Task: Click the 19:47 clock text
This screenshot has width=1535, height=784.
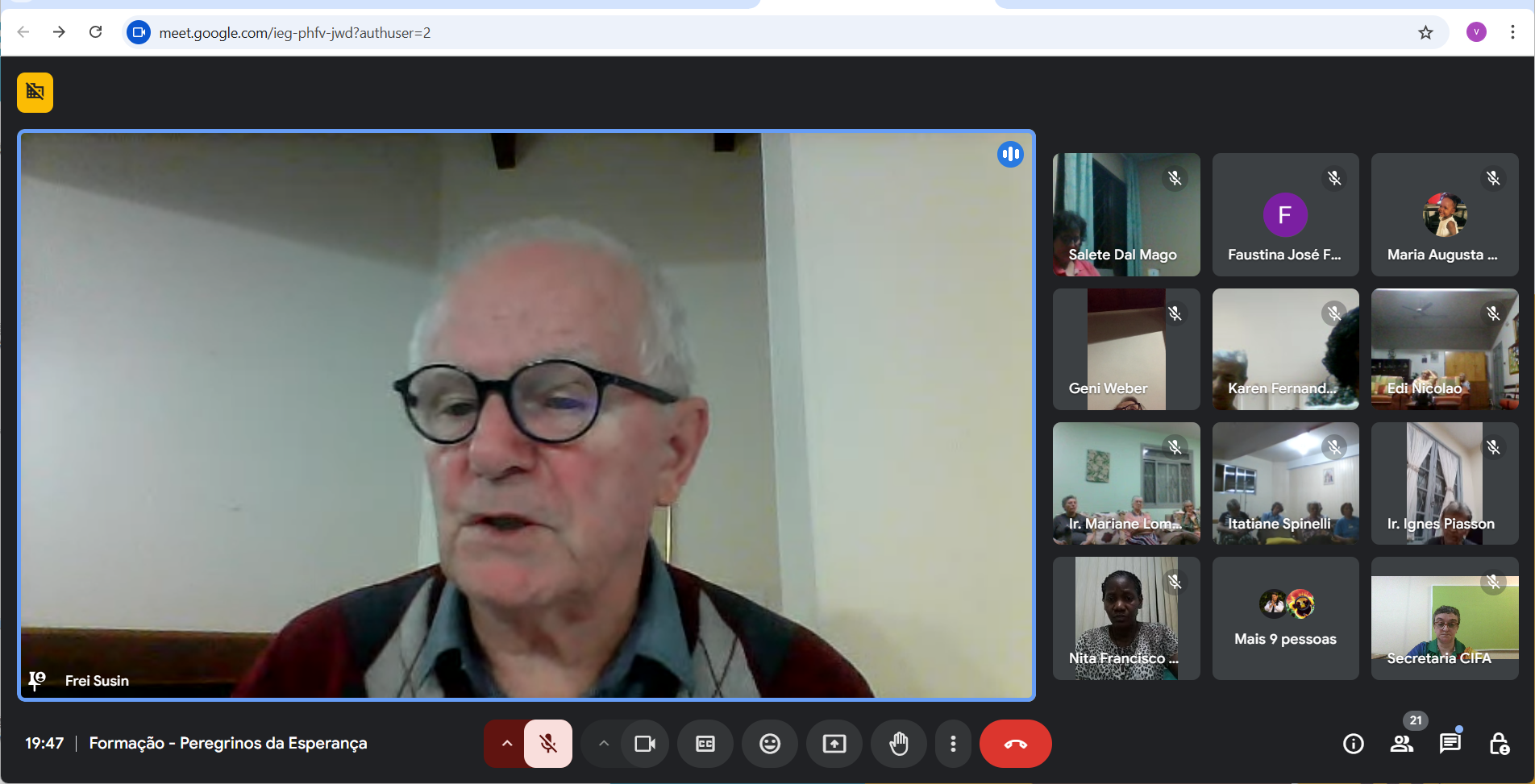Action: (x=44, y=743)
